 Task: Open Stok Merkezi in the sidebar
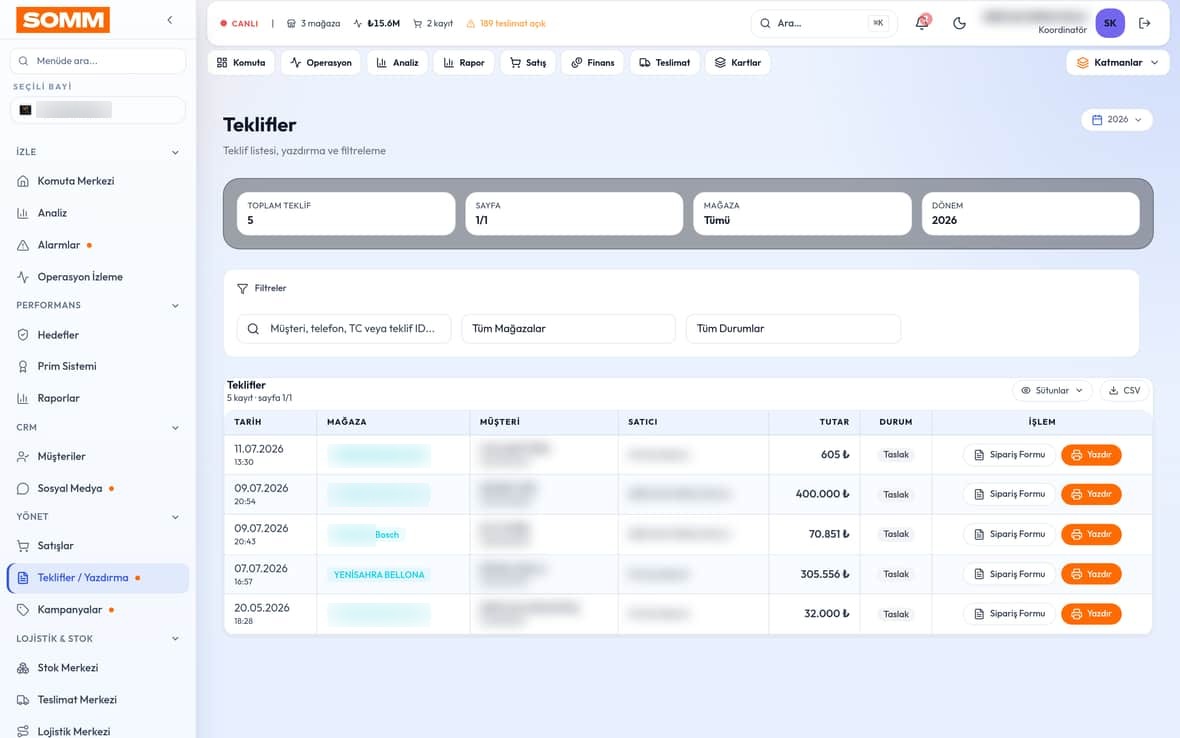(x=68, y=668)
